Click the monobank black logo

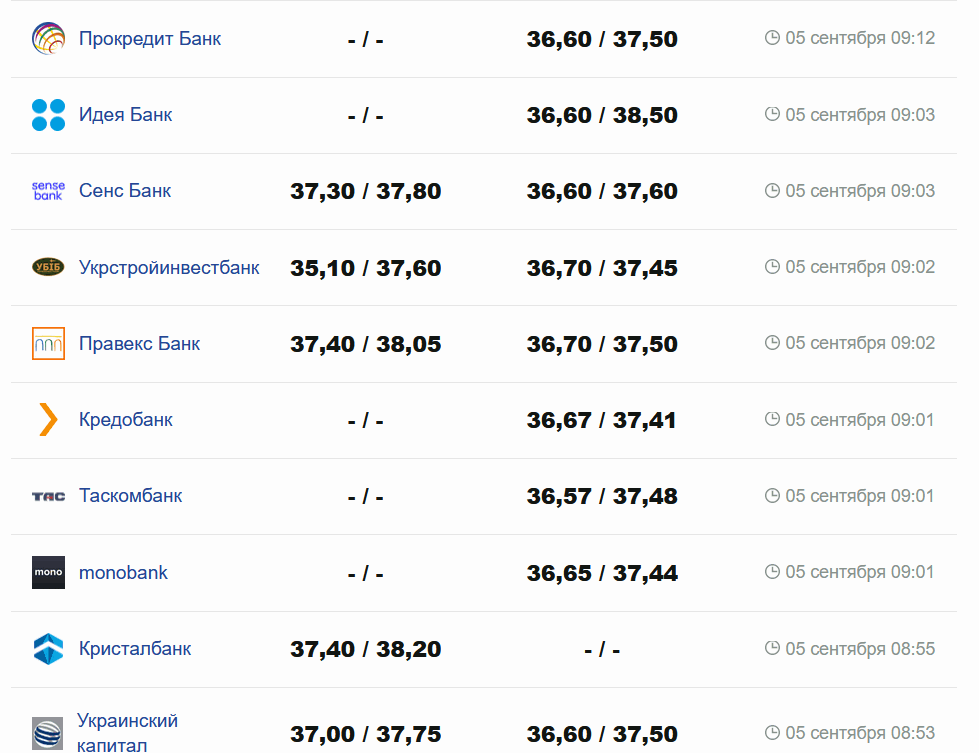coord(48,572)
